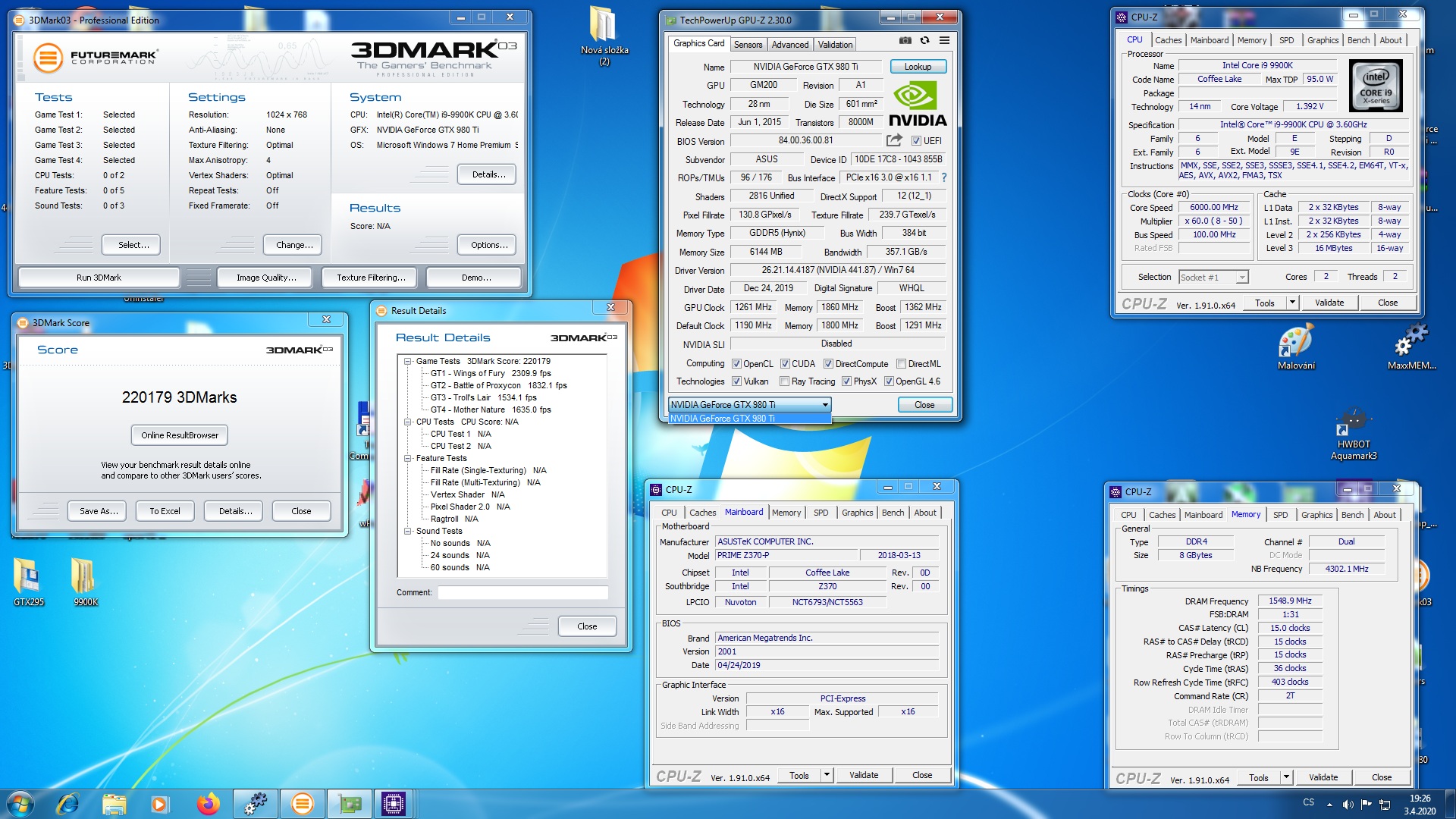Switch to GPU-Z in the taskbar

[x=349, y=804]
